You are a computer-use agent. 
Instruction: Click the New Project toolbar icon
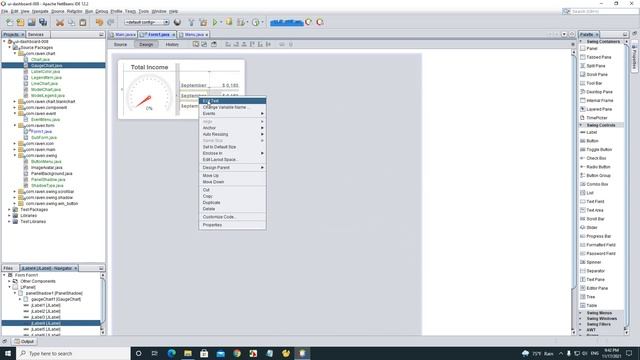20,22
